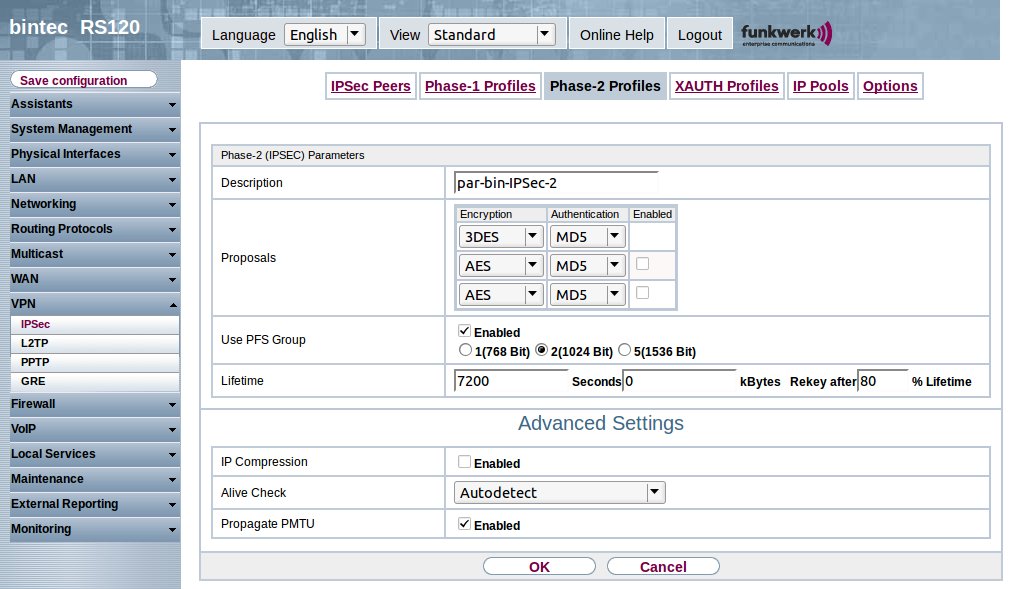The image size is (1011, 589).
Task: Select PFS group 5 (1536 Bit)
Action: click(625, 351)
